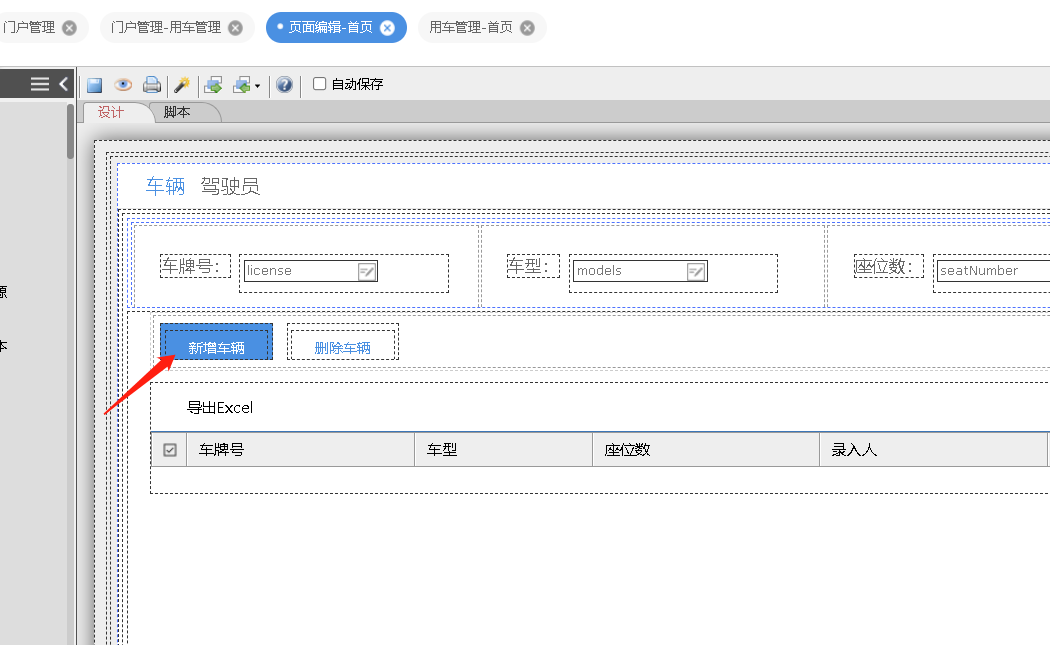Click the models input field
Screen dimensions: 1050x645
640,271
